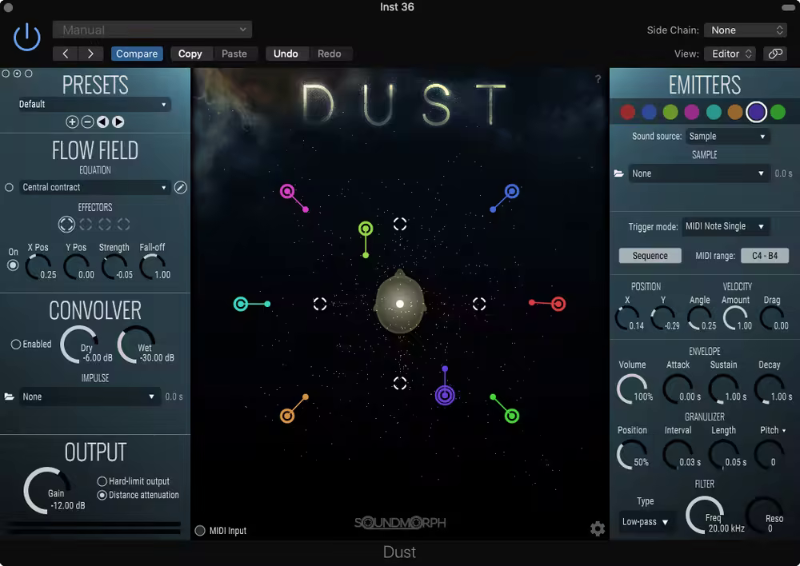Viewport: 800px width, 566px height.
Task: Click the remove preset minus icon
Action: click(x=87, y=122)
